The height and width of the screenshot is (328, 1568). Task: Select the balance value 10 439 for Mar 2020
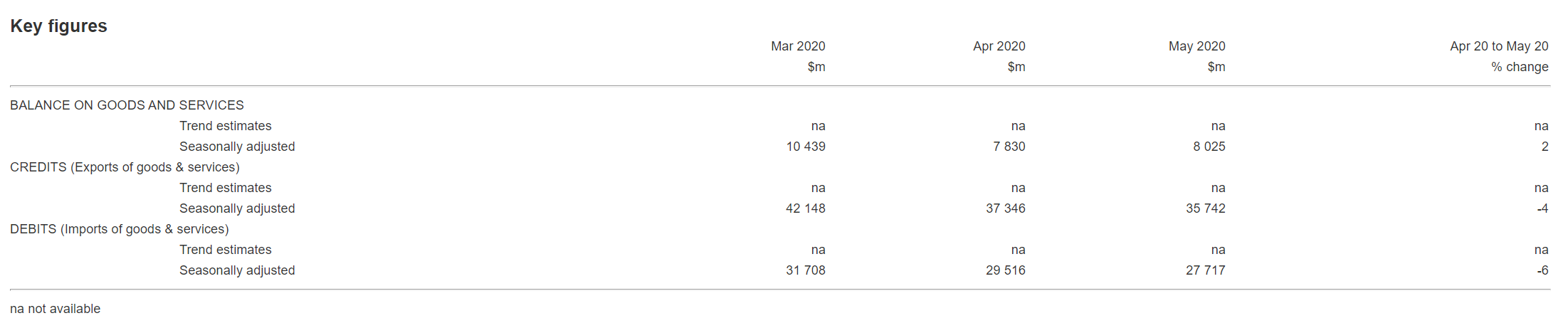point(805,147)
